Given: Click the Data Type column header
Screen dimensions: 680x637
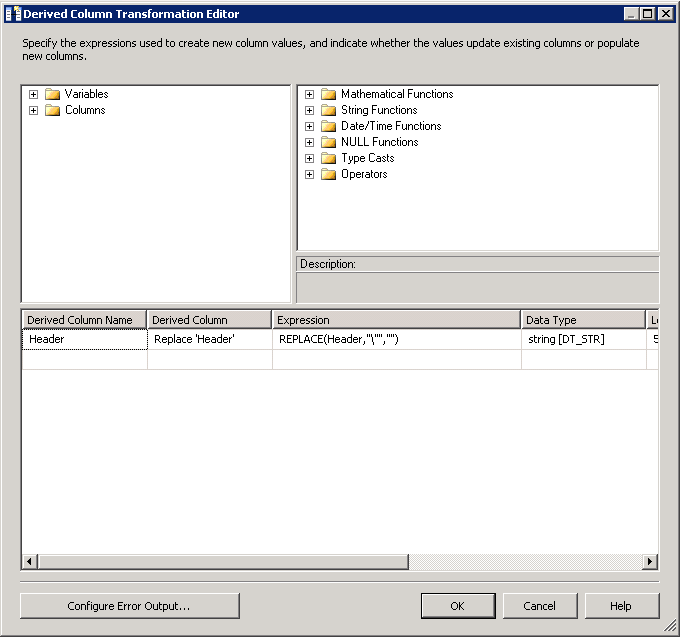Looking at the screenshot, I should pyautogui.click(x=583, y=320).
